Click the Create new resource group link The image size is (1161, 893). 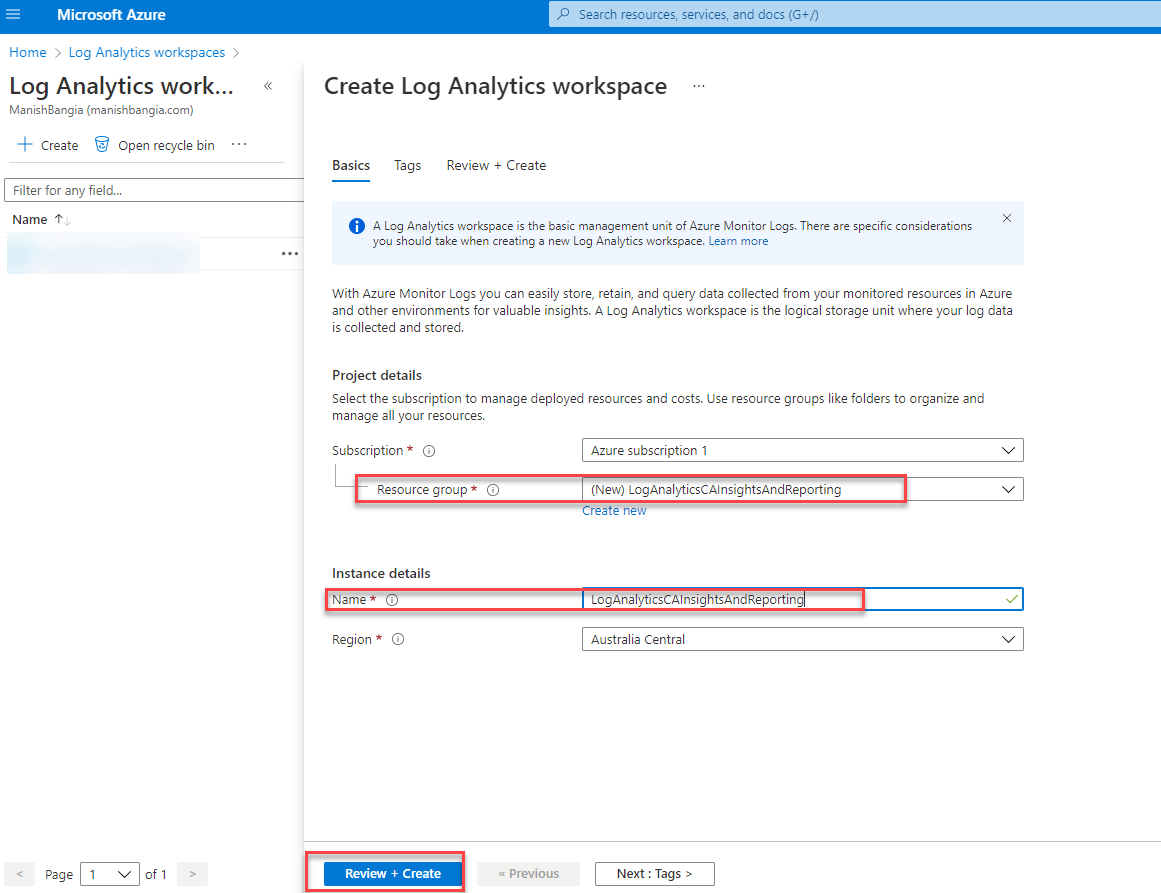click(x=614, y=511)
